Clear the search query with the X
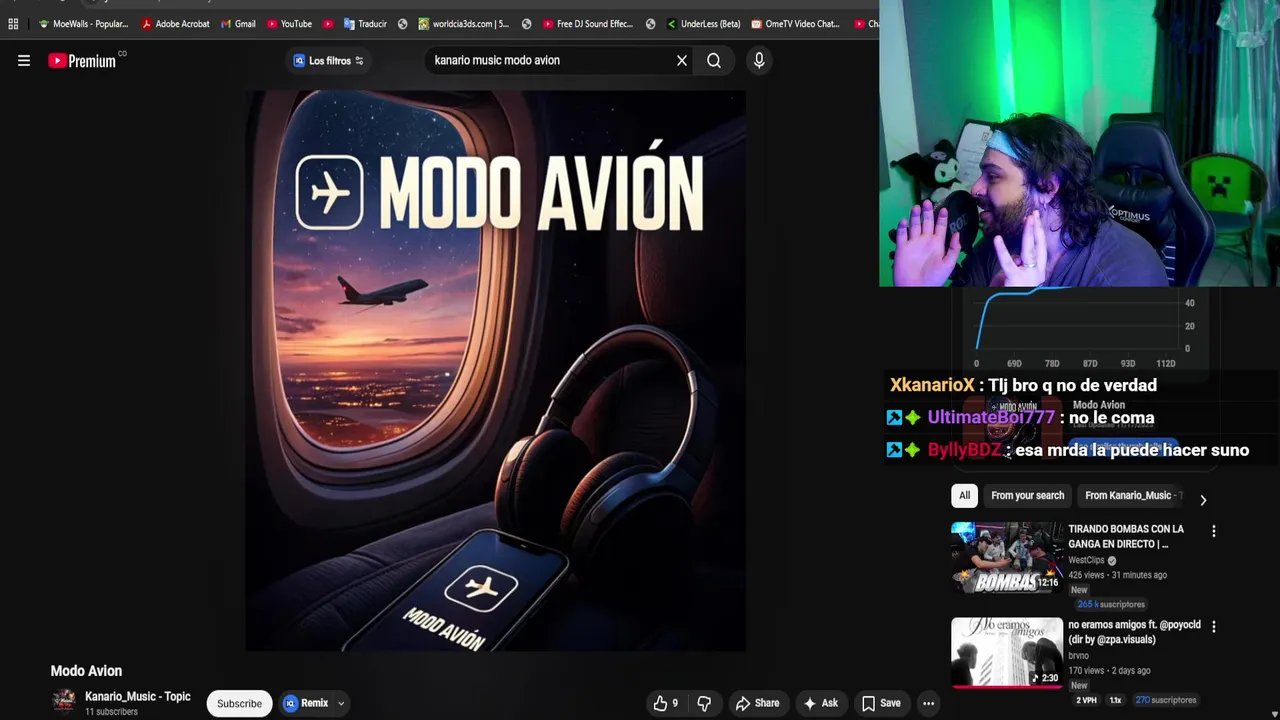1280x720 pixels. (682, 61)
